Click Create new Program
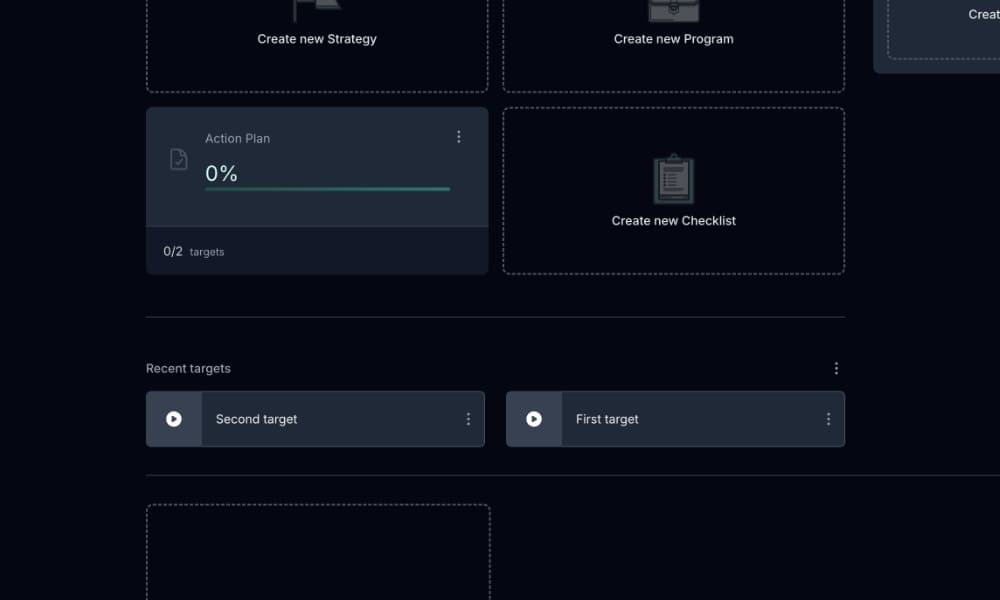The image size is (1000, 600). [673, 39]
